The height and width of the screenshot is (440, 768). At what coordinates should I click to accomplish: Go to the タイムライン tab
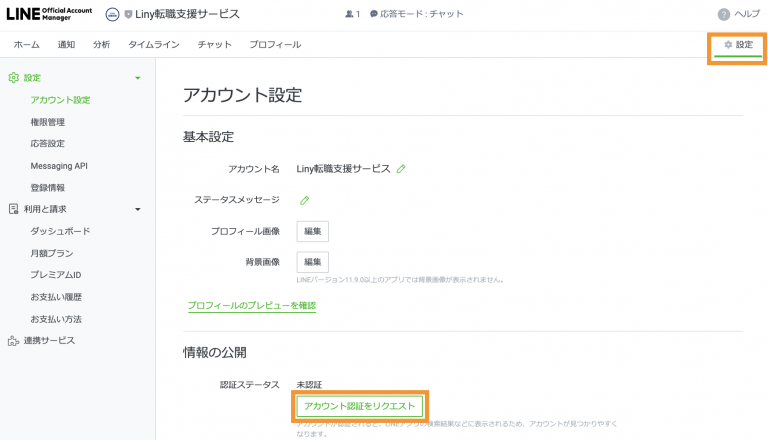click(154, 45)
